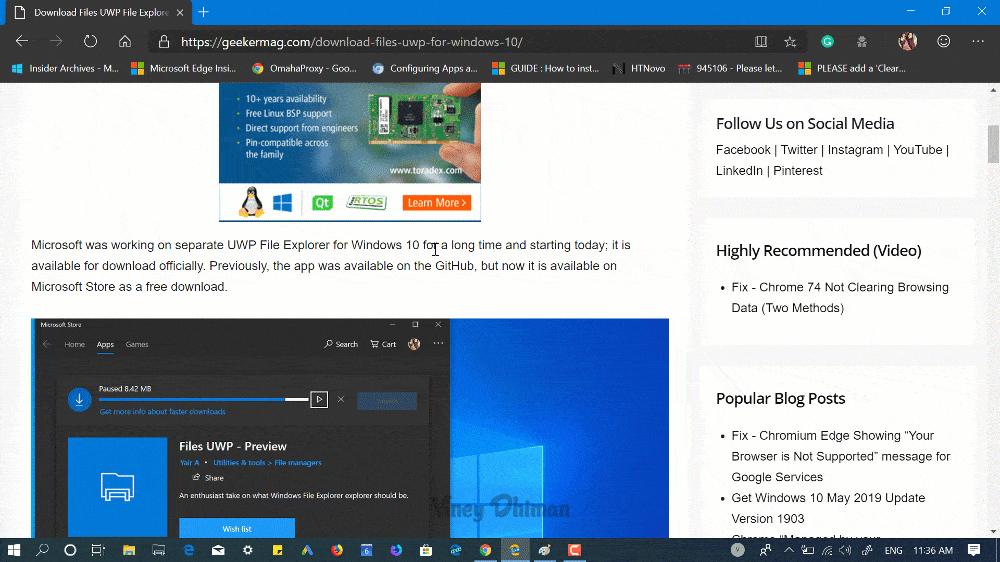Click the ENG language indicator
This screenshot has height=562, width=1000.
coord(893,550)
